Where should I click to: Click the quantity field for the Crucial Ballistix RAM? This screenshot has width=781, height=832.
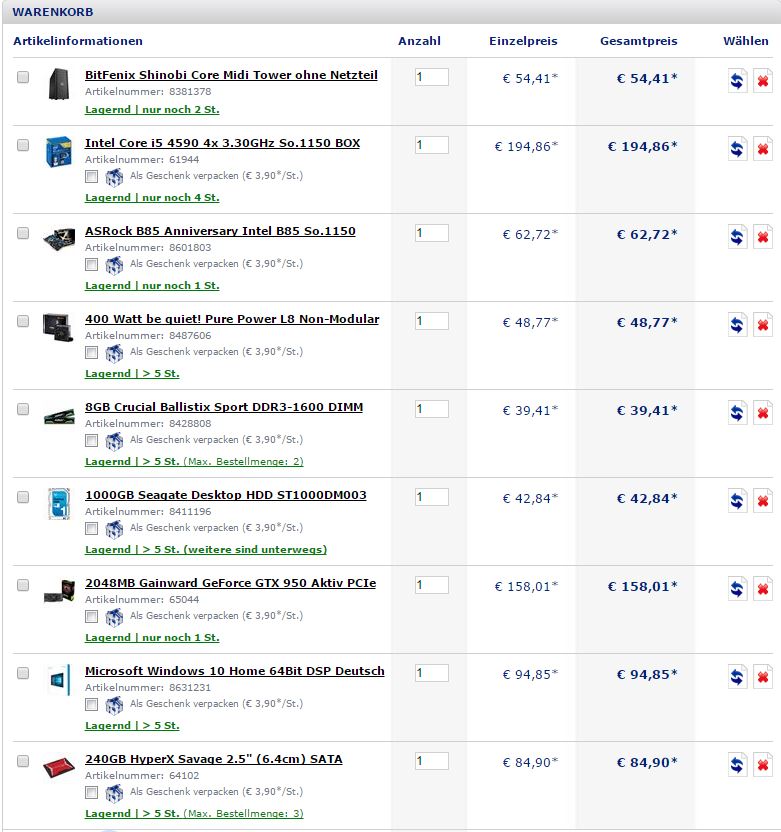pos(431,409)
